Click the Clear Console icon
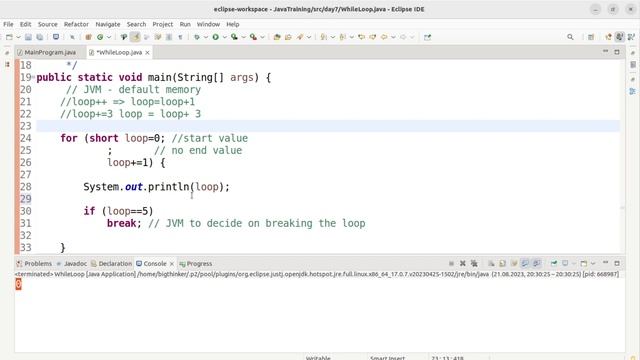Image resolution: width=640 pixels, height=360 pixels. coord(491,264)
